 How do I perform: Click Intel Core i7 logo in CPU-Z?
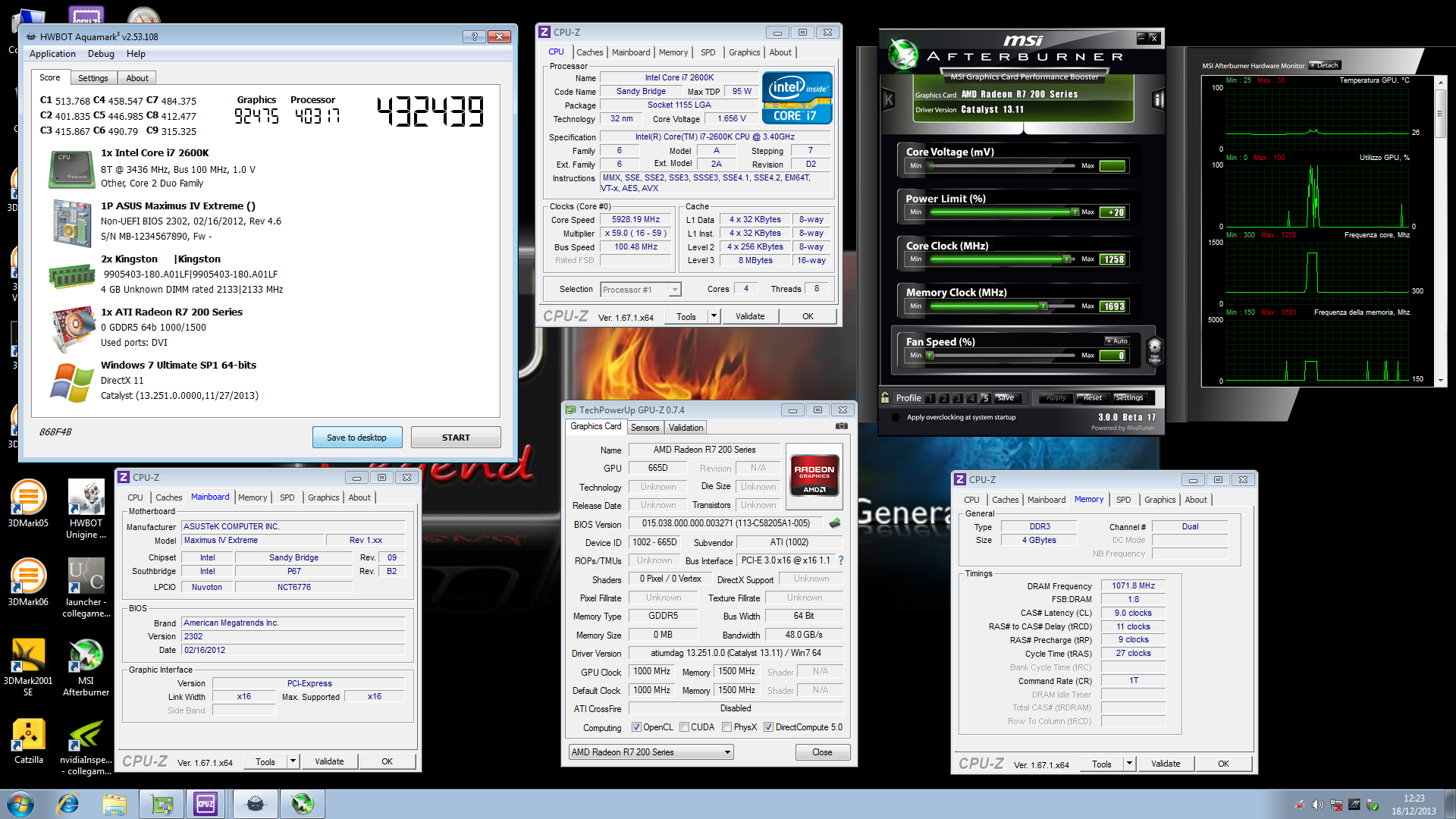pyautogui.click(x=797, y=98)
